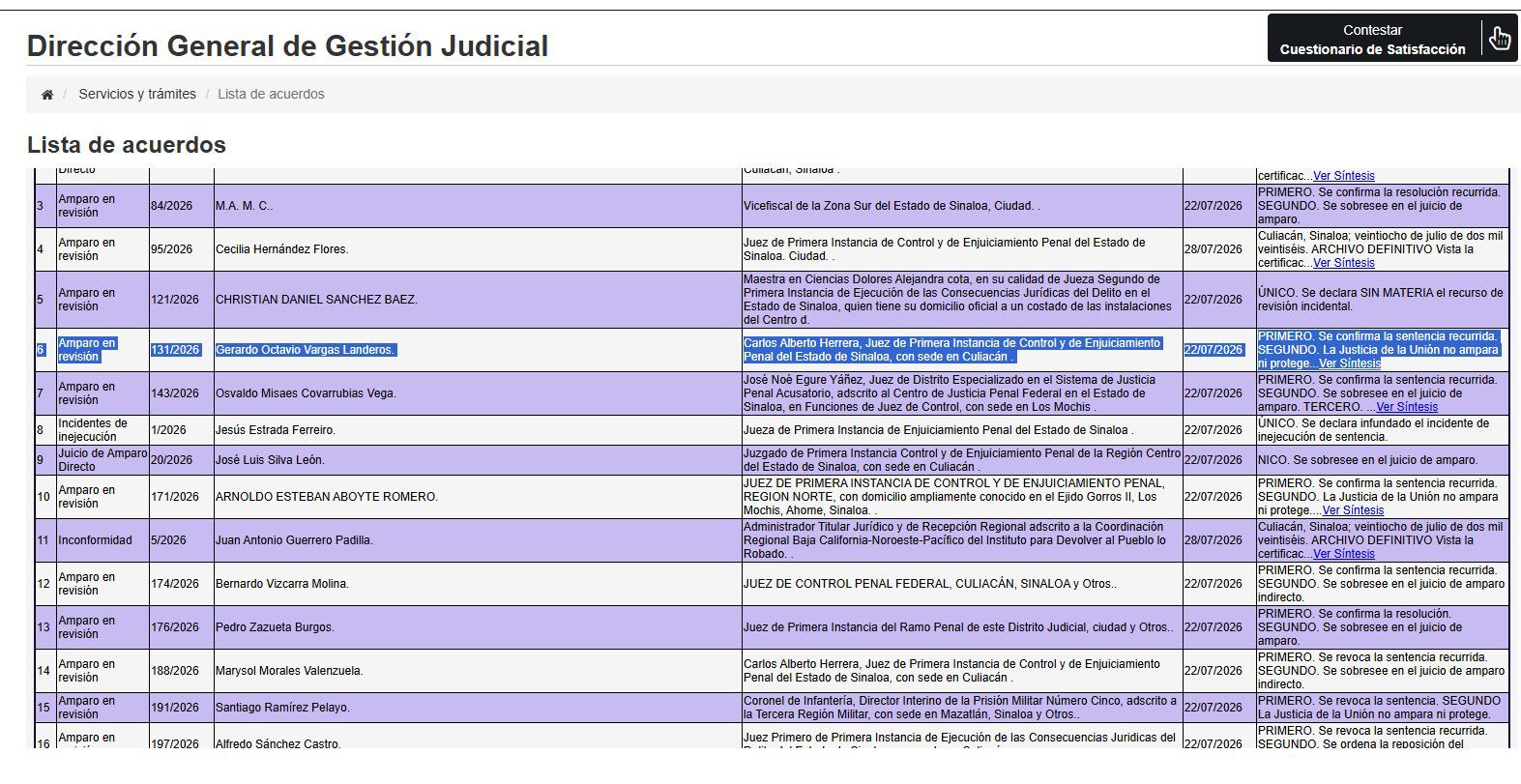Screen dimensions: 1521x784
Task: Click Lista de acuerdos breadcrumb item
Action: click(x=271, y=94)
